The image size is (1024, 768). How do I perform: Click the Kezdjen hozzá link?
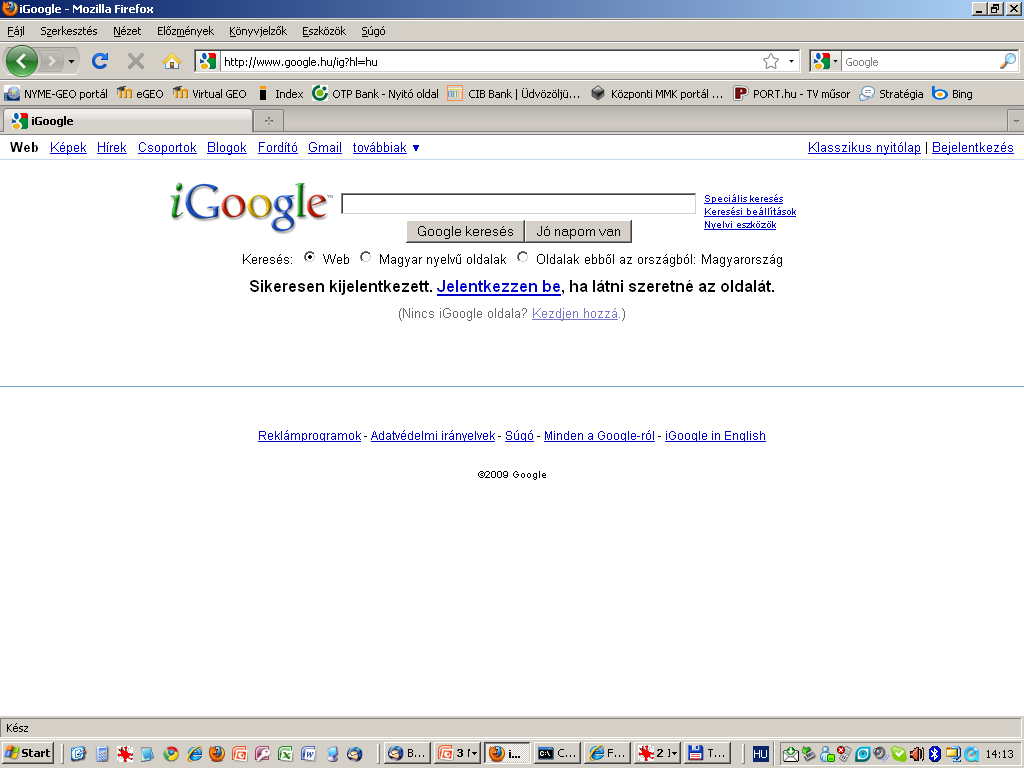click(575, 313)
